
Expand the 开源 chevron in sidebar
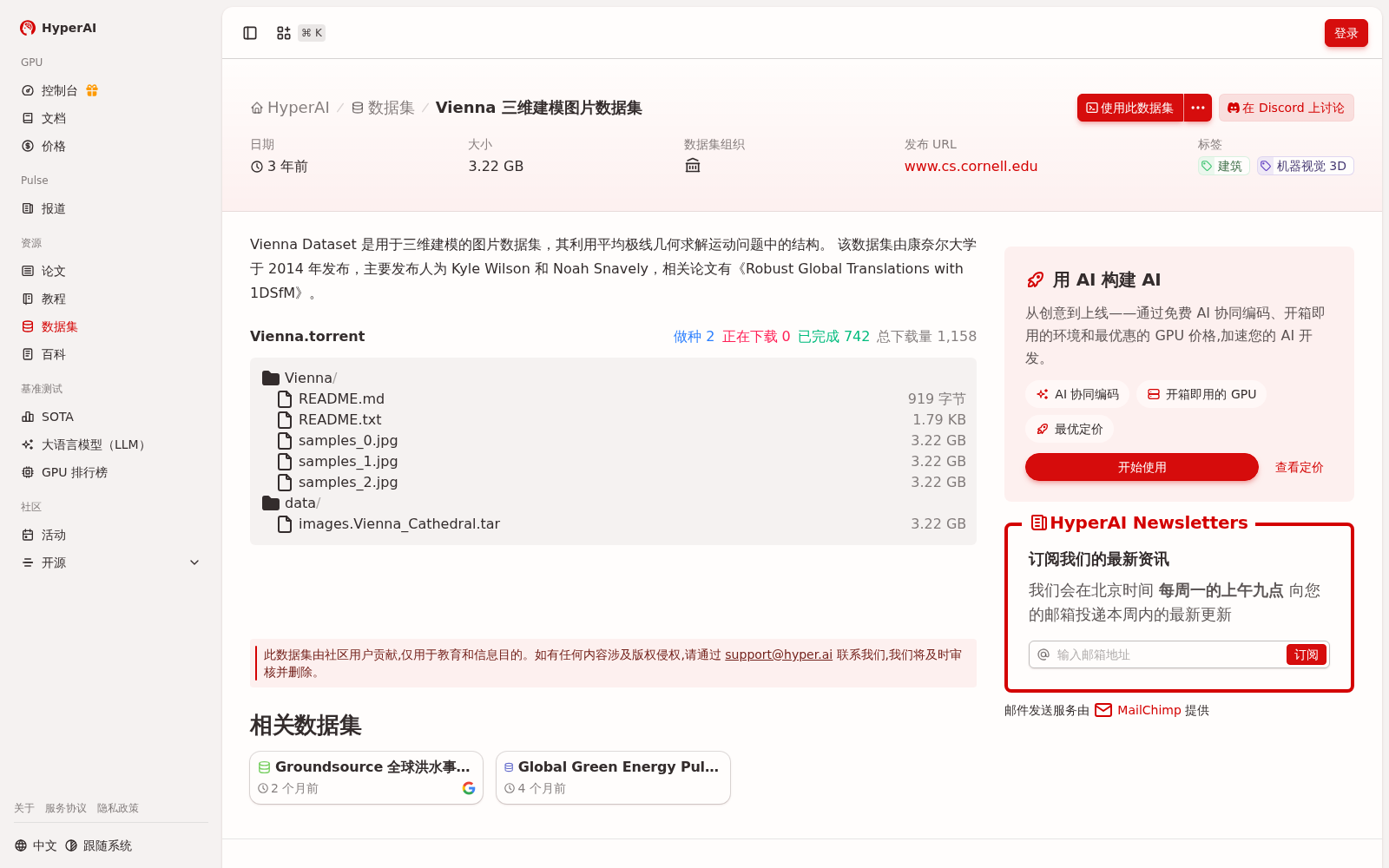[194, 562]
